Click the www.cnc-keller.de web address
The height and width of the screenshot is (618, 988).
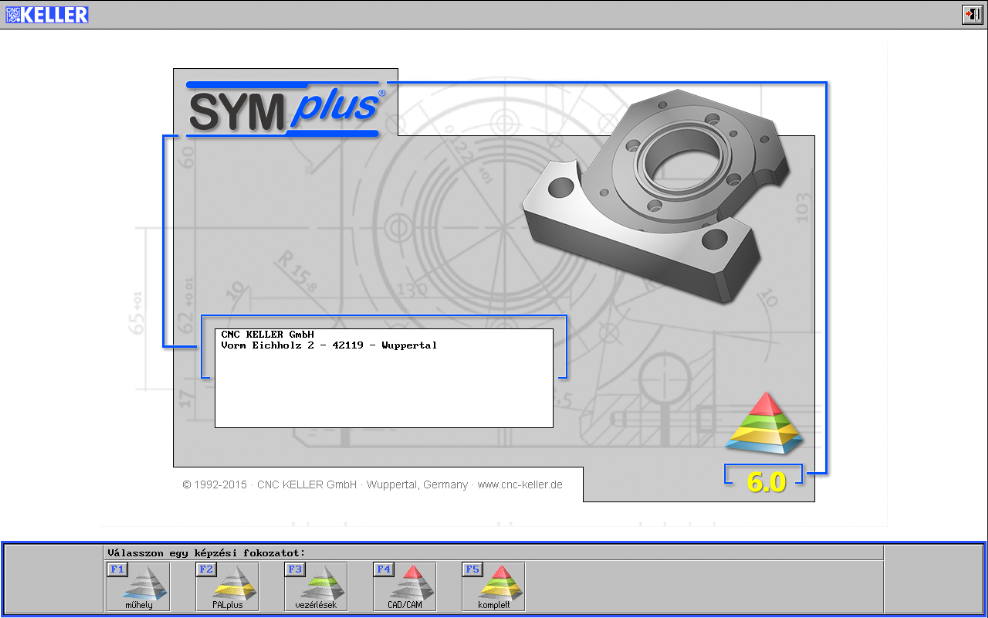[520, 484]
